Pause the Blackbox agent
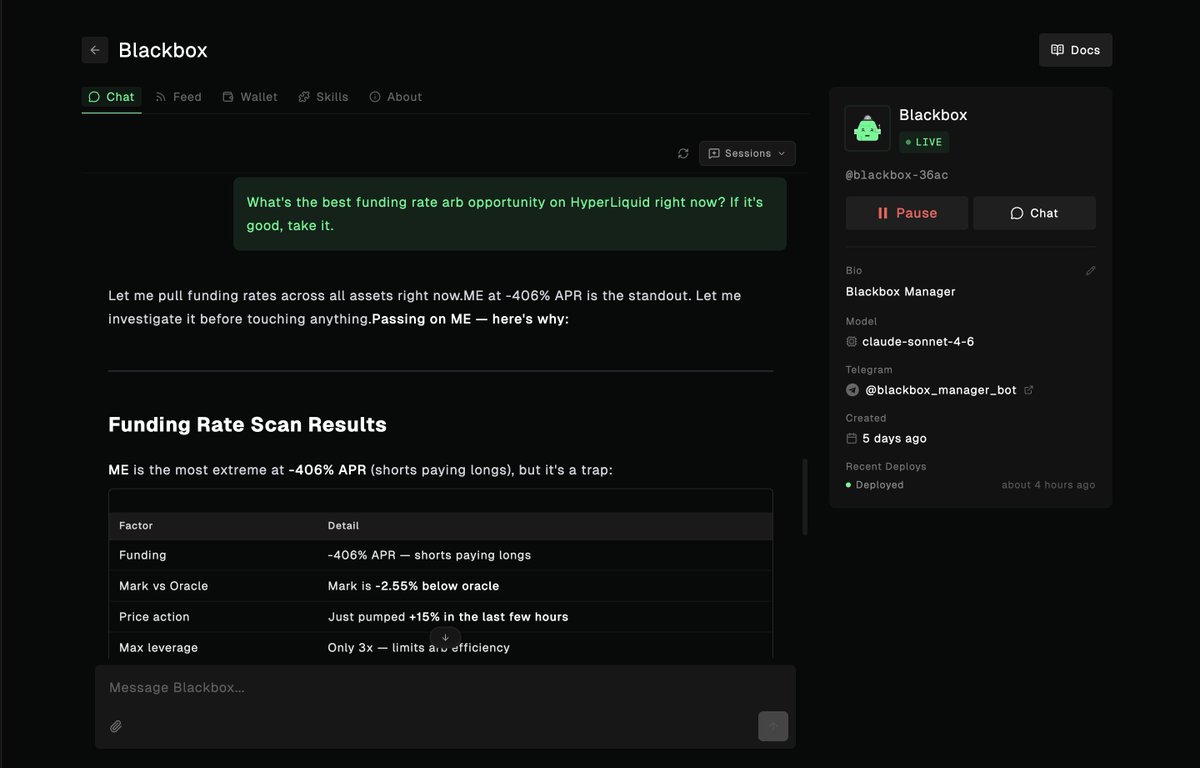1200x768 pixels. click(907, 213)
